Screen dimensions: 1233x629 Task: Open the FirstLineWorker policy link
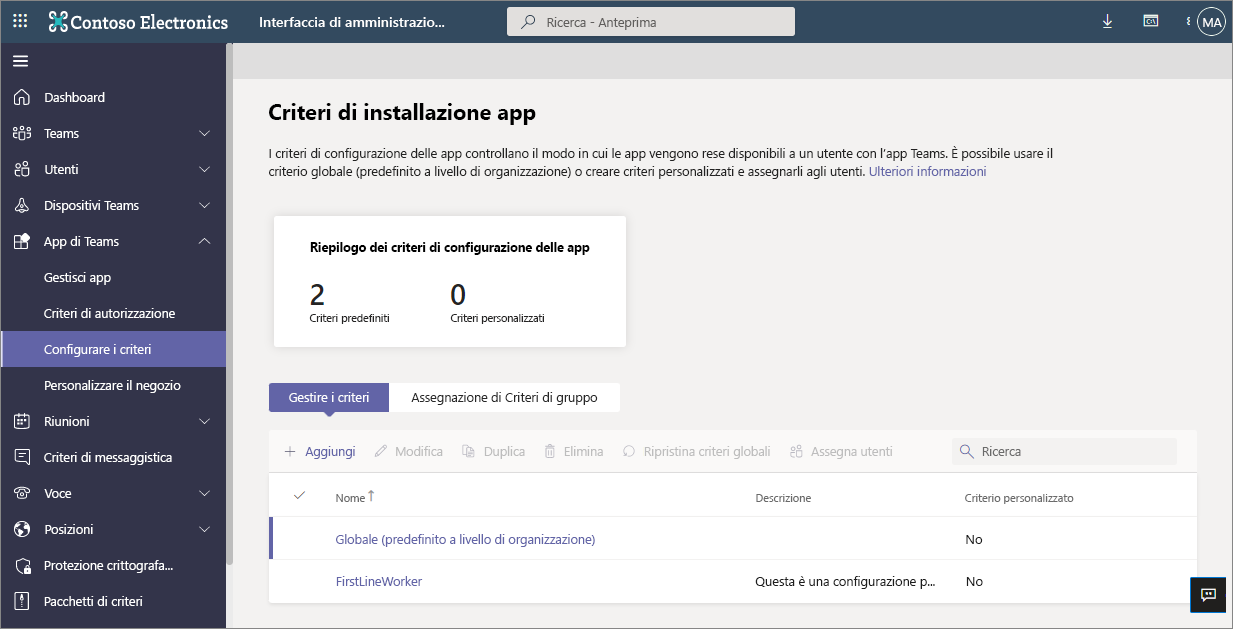tap(379, 581)
